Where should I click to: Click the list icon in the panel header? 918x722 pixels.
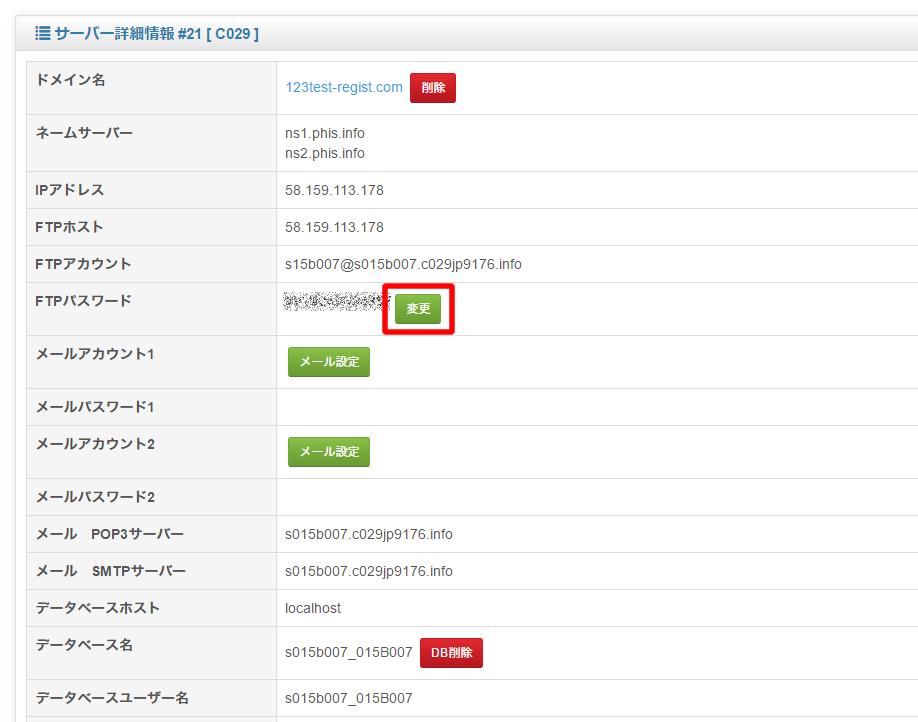43,33
